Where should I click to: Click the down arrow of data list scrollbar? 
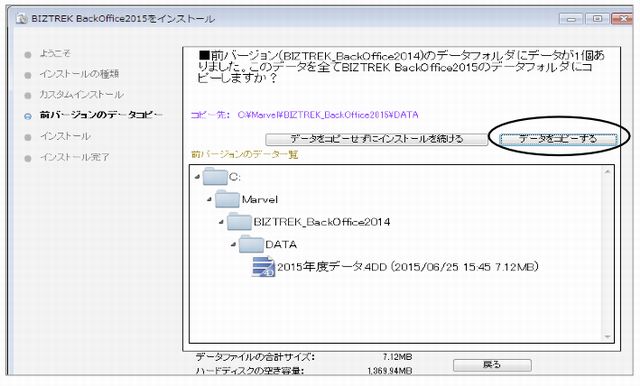pyautogui.click(x=607, y=337)
